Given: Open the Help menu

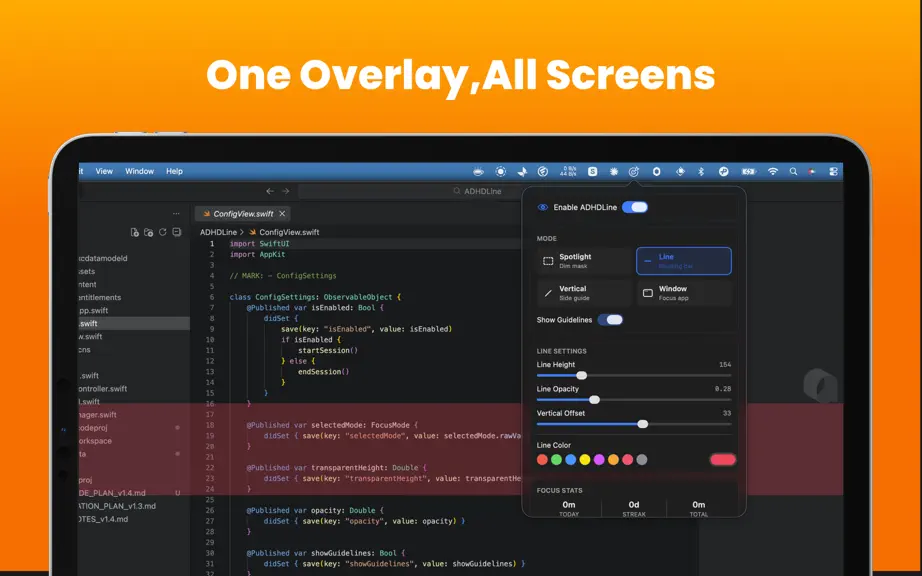Looking at the screenshot, I should 174,171.
